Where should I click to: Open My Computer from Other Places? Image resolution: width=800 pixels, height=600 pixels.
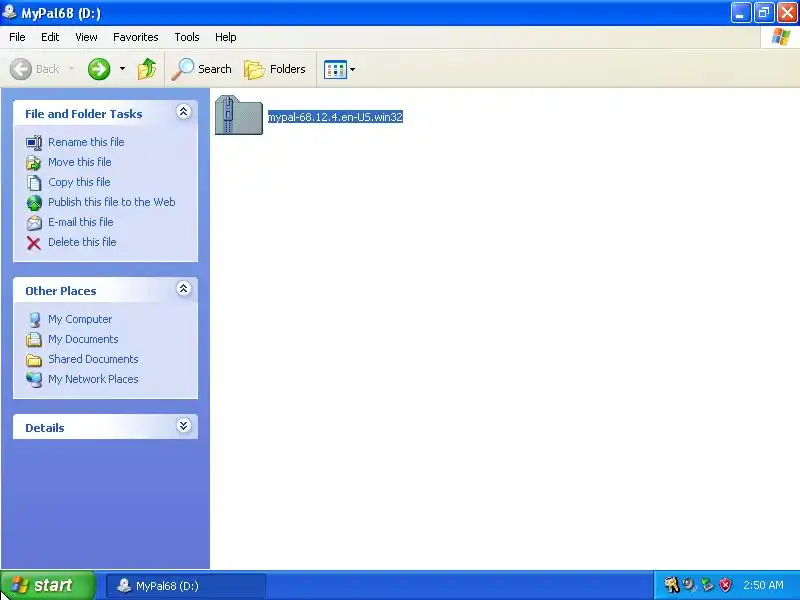coord(80,319)
